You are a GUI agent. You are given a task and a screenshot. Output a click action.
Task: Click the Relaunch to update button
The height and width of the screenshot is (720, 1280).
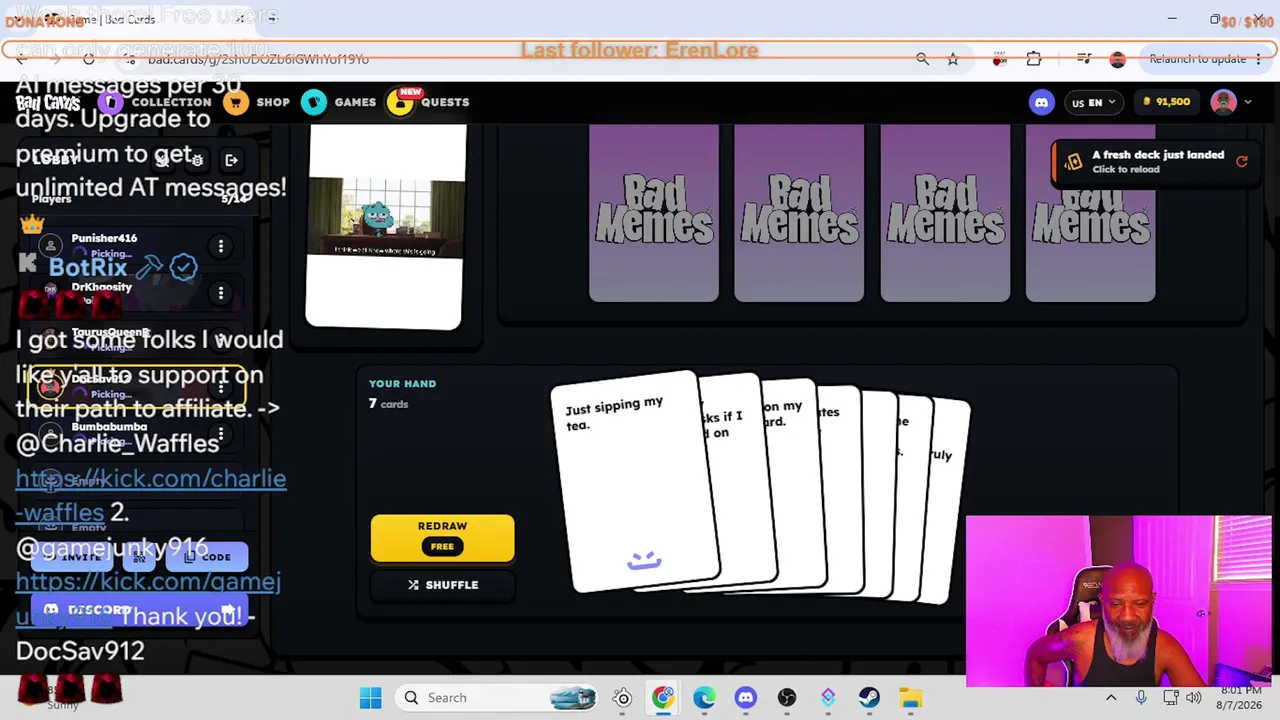pos(1197,59)
